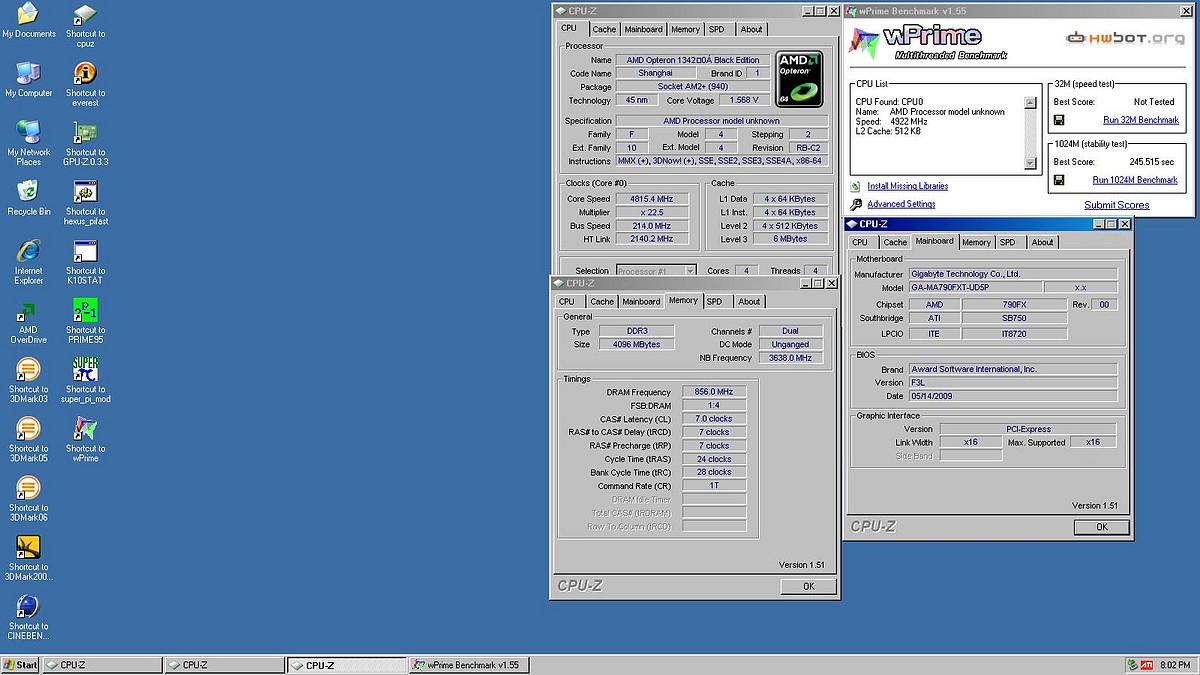The width and height of the screenshot is (1200, 675).
Task: Open SPD tab in the CPU-Z Mainboard window
Action: point(1007,242)
